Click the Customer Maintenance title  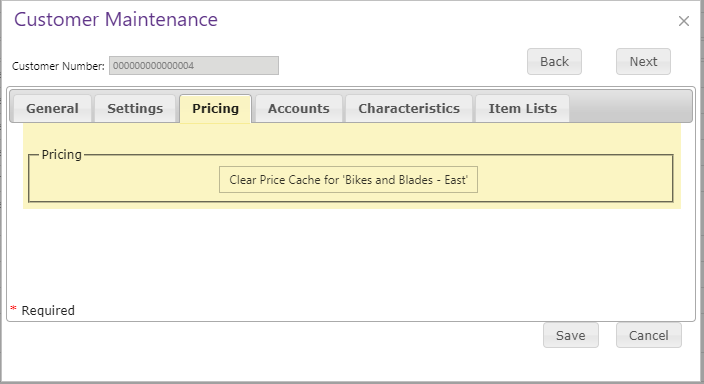tap(116, 20)
